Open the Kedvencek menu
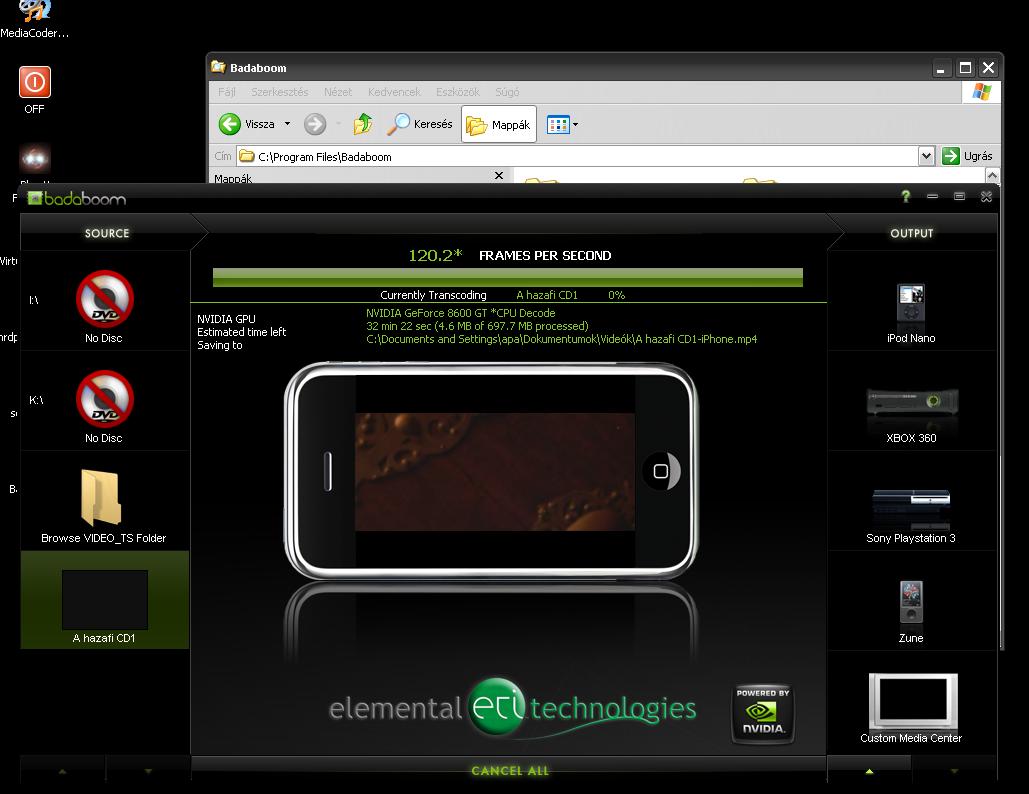This screenshot has height=794, width=1029. [x=394, y=92]
